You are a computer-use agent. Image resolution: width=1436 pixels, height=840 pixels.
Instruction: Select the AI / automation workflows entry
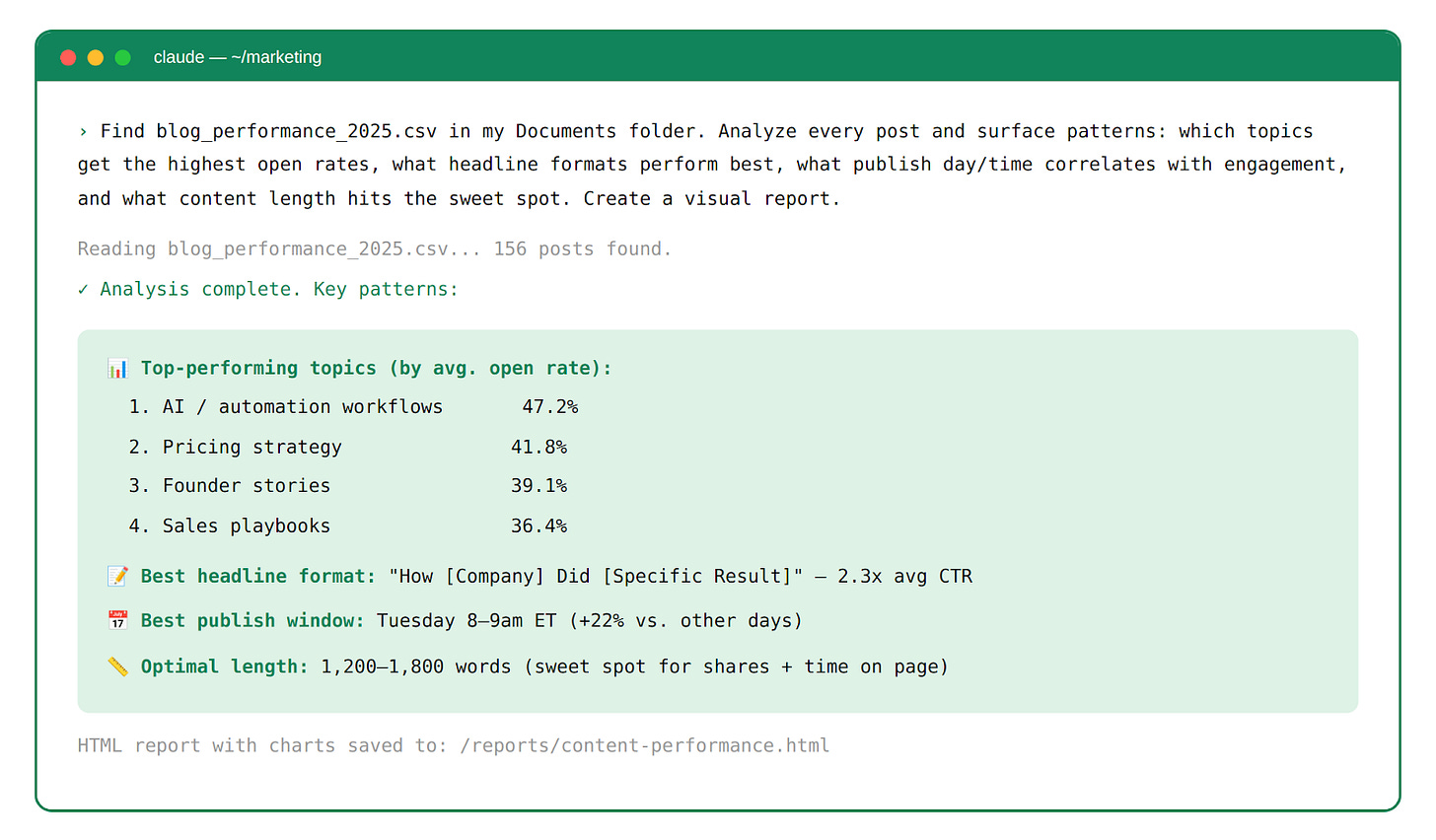coord(303,407)
